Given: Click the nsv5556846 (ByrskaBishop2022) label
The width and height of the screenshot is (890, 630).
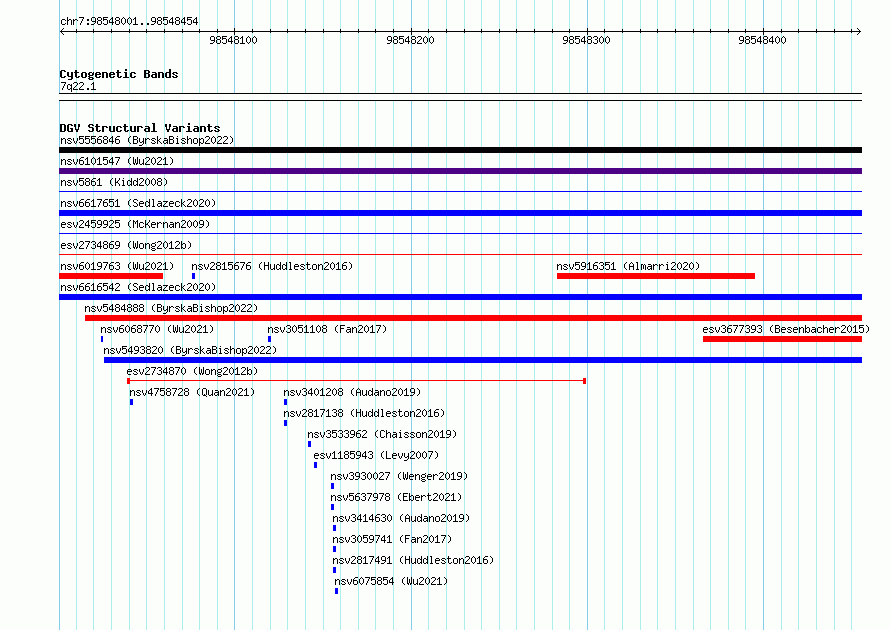Looking at the screenshot, I should (x=147, y=140).
